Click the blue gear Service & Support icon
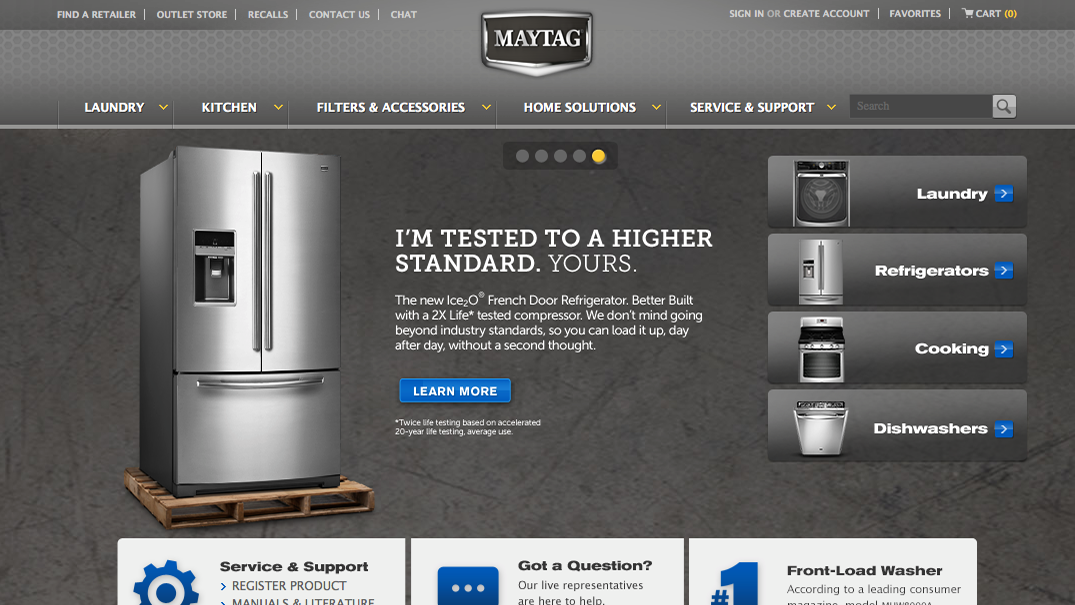 coord(166,582)
